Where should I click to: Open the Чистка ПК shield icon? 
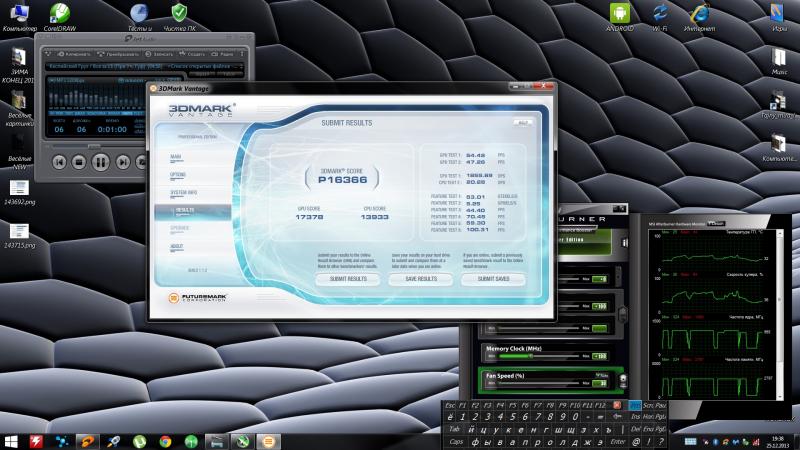tap(179, 16)
